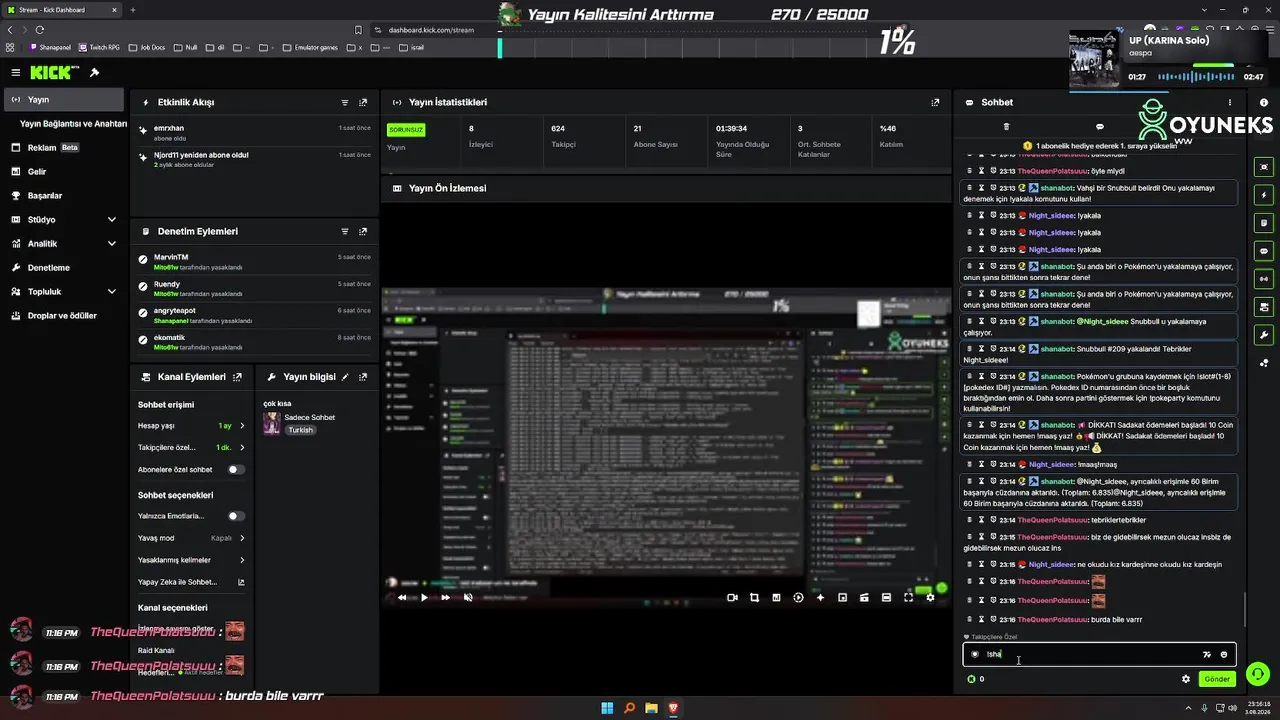This screenshot has height=720, width=1280.
Task: Click the text-format icon in chat input
Action: coord(1207,655)
